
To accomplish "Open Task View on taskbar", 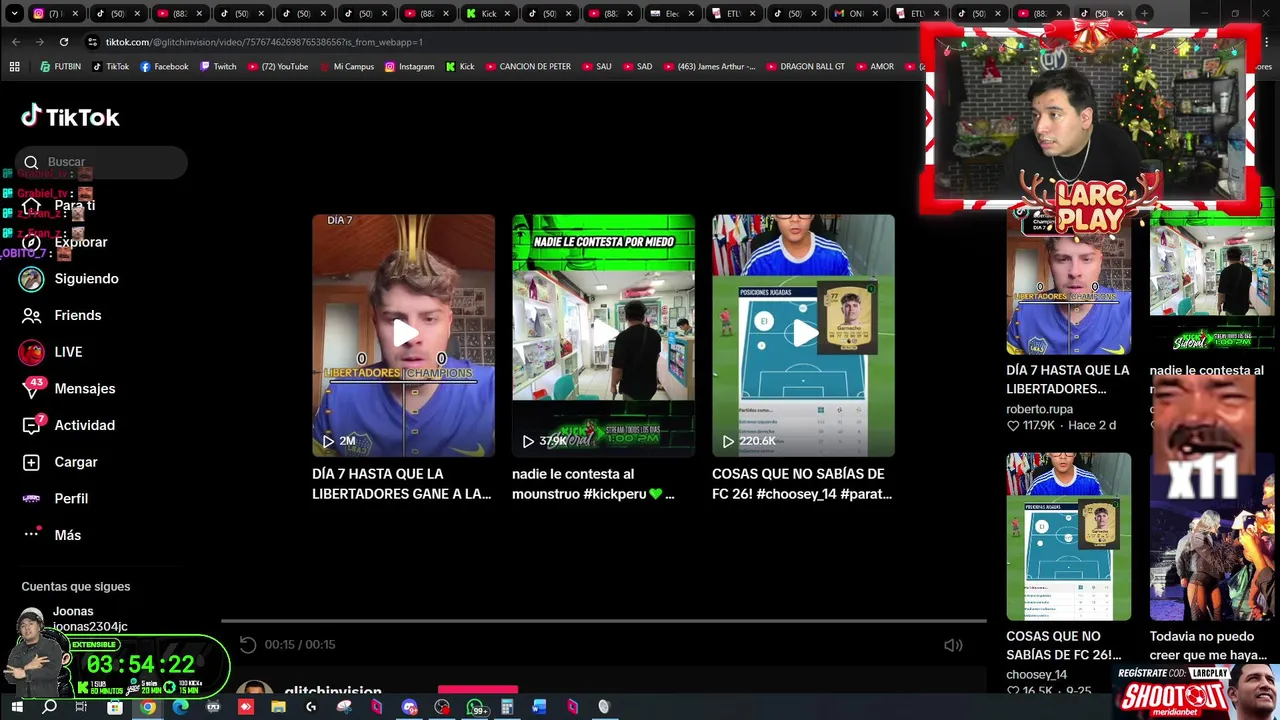I will (82, 707).
